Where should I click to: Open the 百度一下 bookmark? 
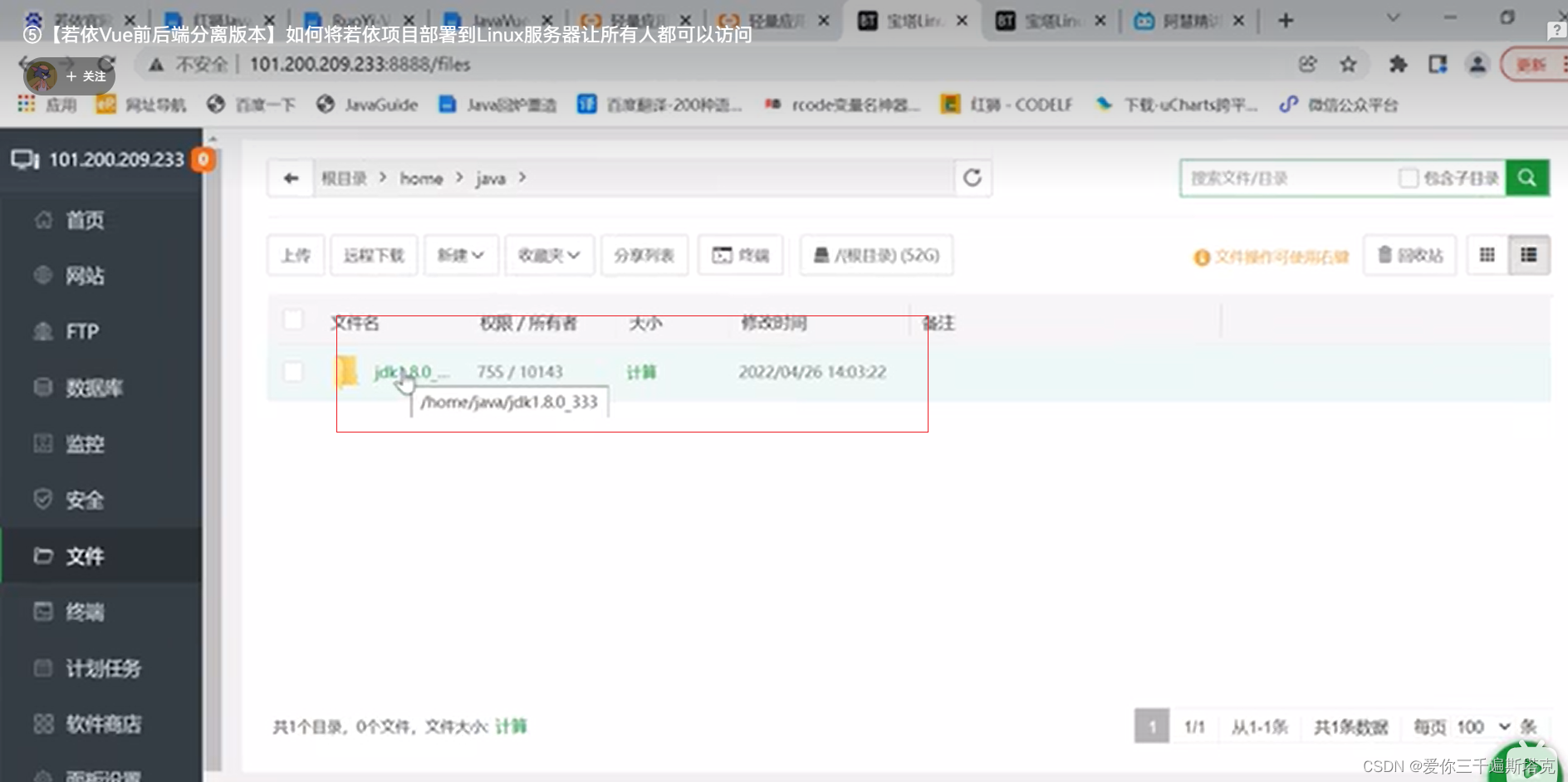coord(252,105)
